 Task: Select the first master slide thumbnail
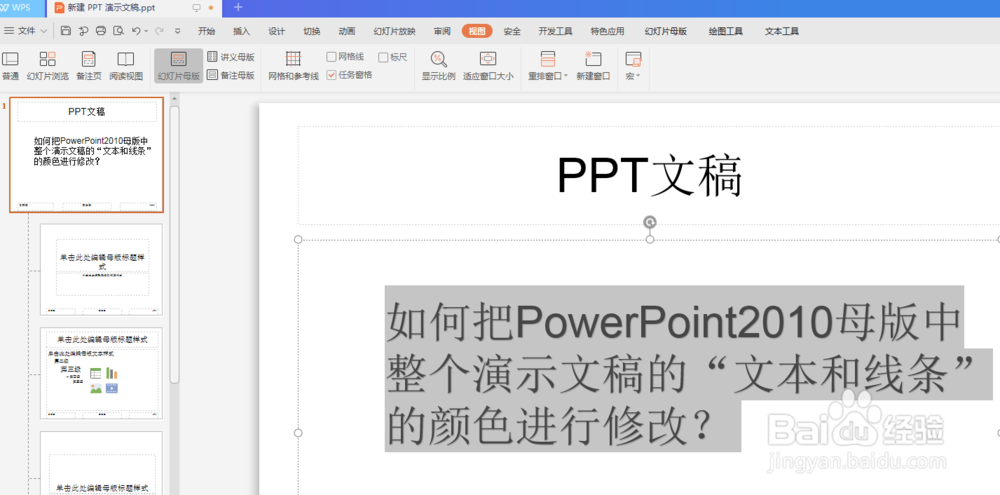tap(86, 155)
